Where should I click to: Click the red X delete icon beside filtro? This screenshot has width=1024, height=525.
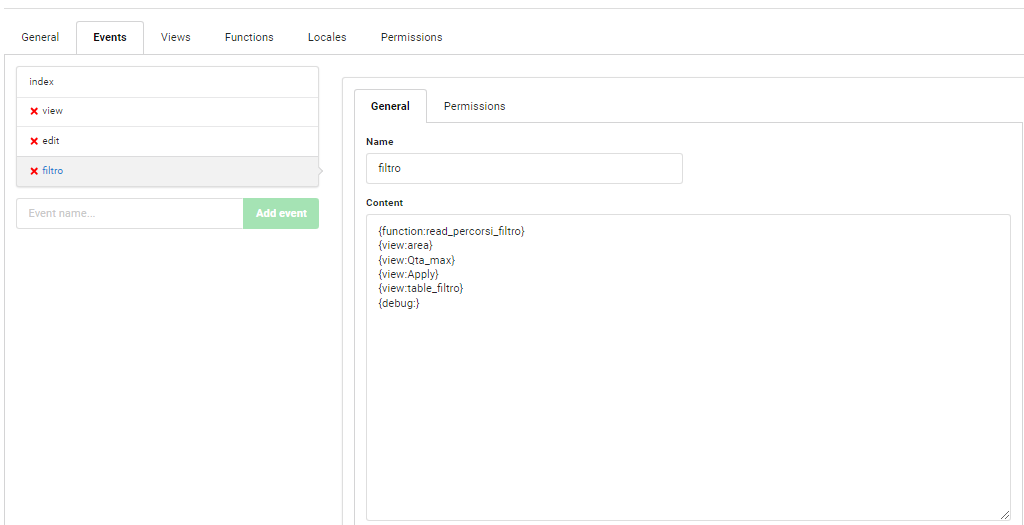click(34, 171)
